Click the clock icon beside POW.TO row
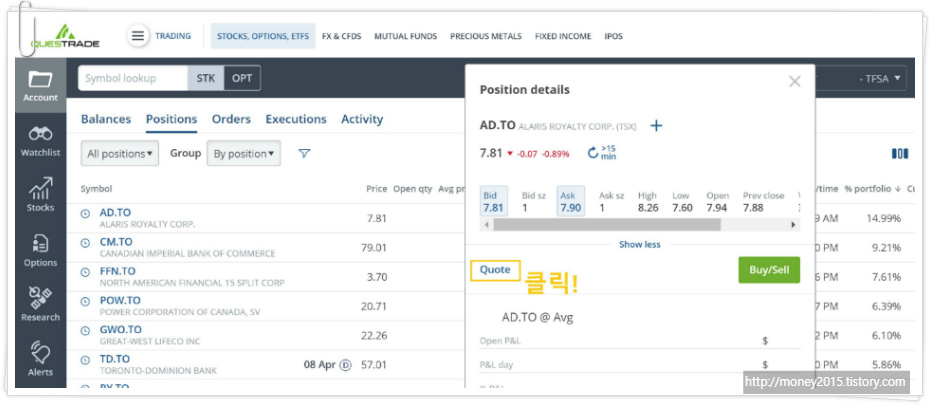This screenshot has width=929, height=406. coord(85,301)
